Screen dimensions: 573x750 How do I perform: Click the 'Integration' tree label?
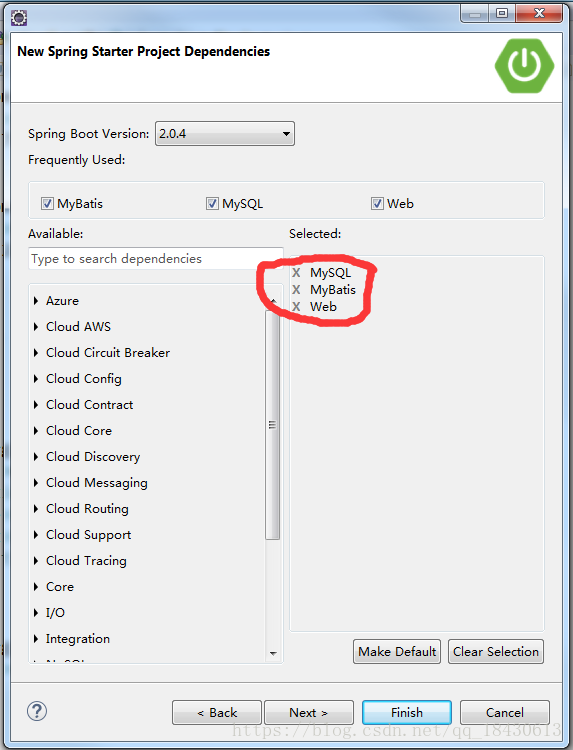point(78,639)
